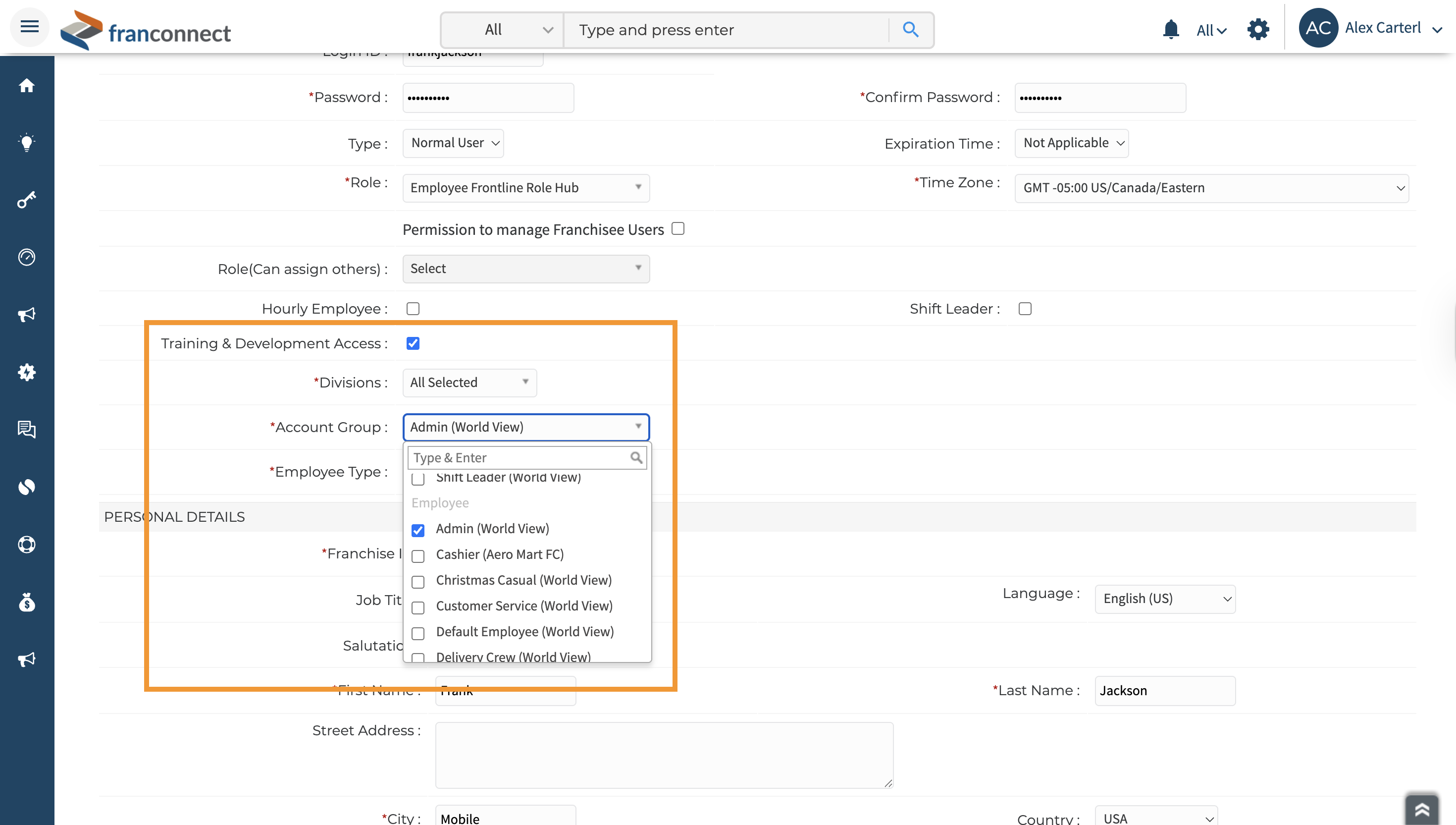This screenshot has width=1456, height=825.
Task: Click the scroll-to-top arrow button
Action: click(x=1421, y=809)
